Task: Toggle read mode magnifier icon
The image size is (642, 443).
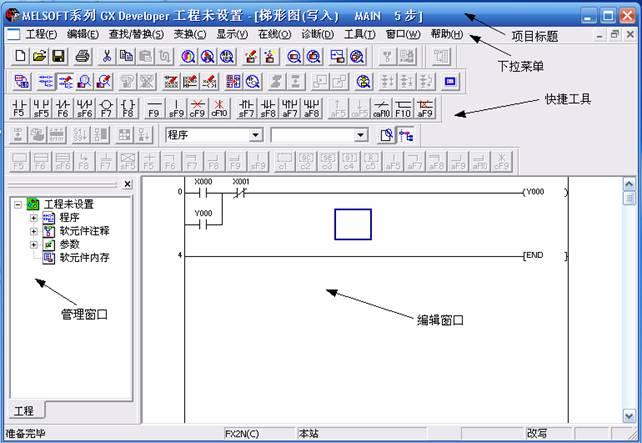Action: 84,81
